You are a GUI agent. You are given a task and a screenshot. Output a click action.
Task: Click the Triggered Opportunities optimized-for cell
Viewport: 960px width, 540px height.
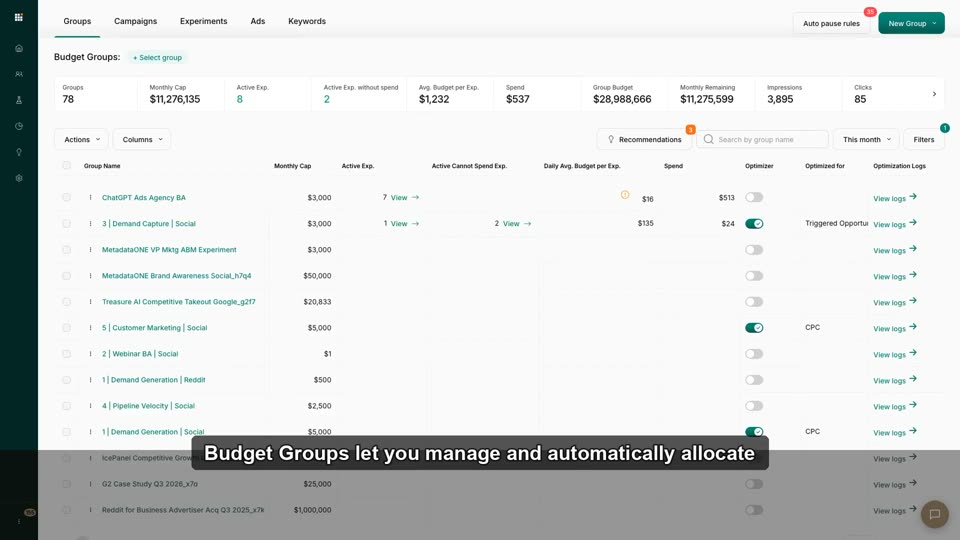836,223
